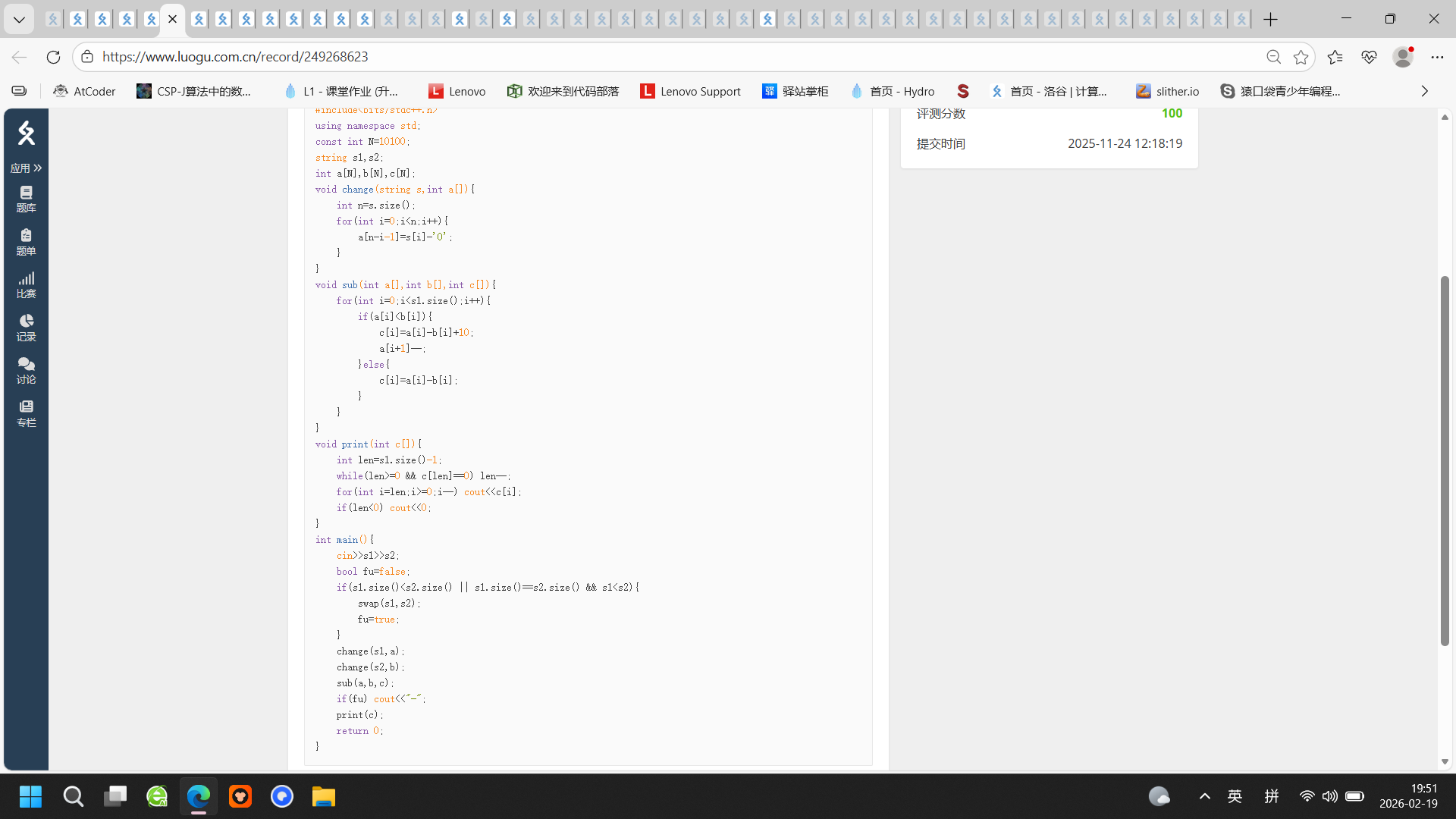Open the AtCoder bookmark
The image size is (1456, 819).
point(84,91)
